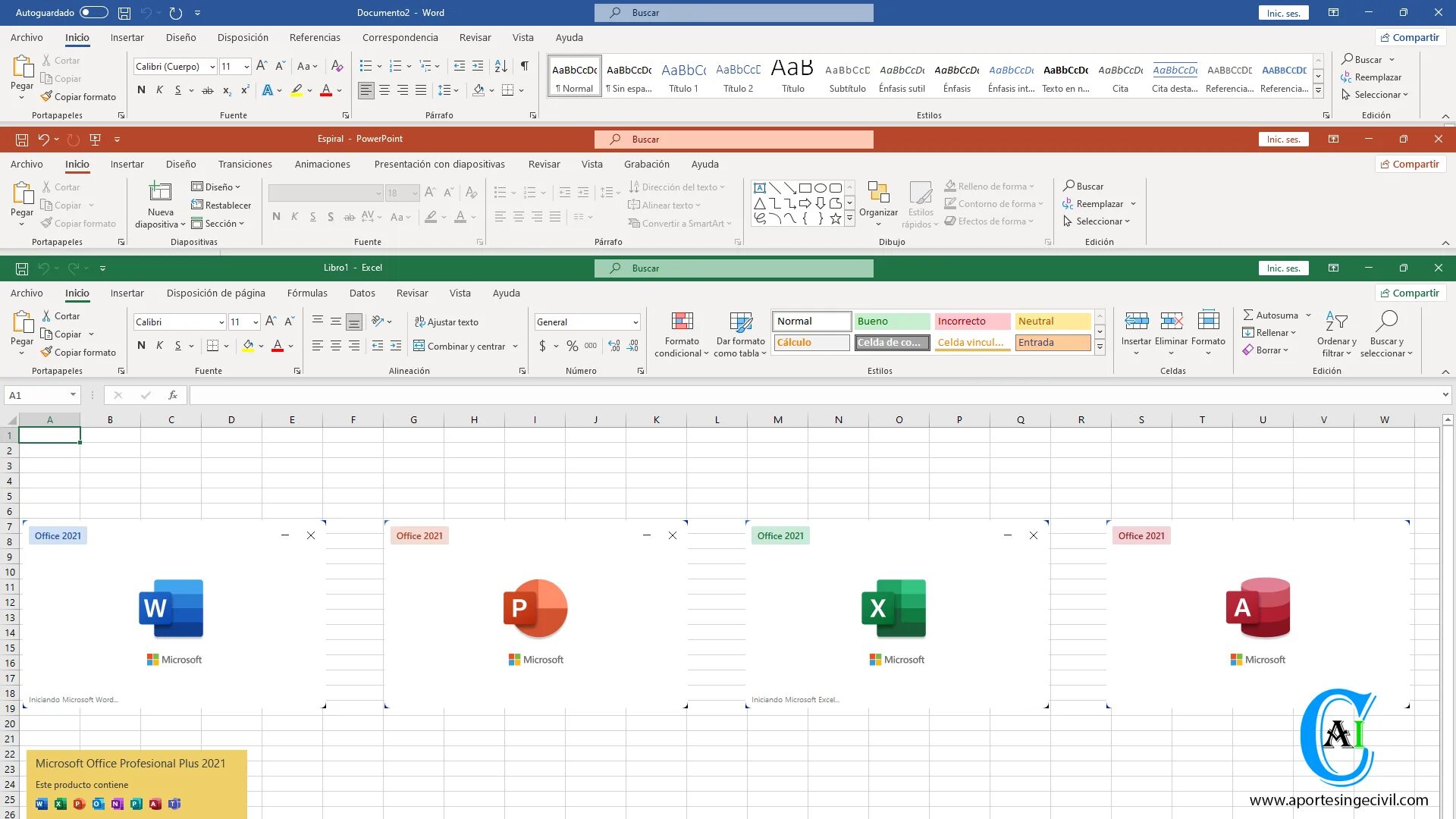Switch to Excel's Fórmulas tab
This screenshot has height=819, width=1456.
point(307,293)
